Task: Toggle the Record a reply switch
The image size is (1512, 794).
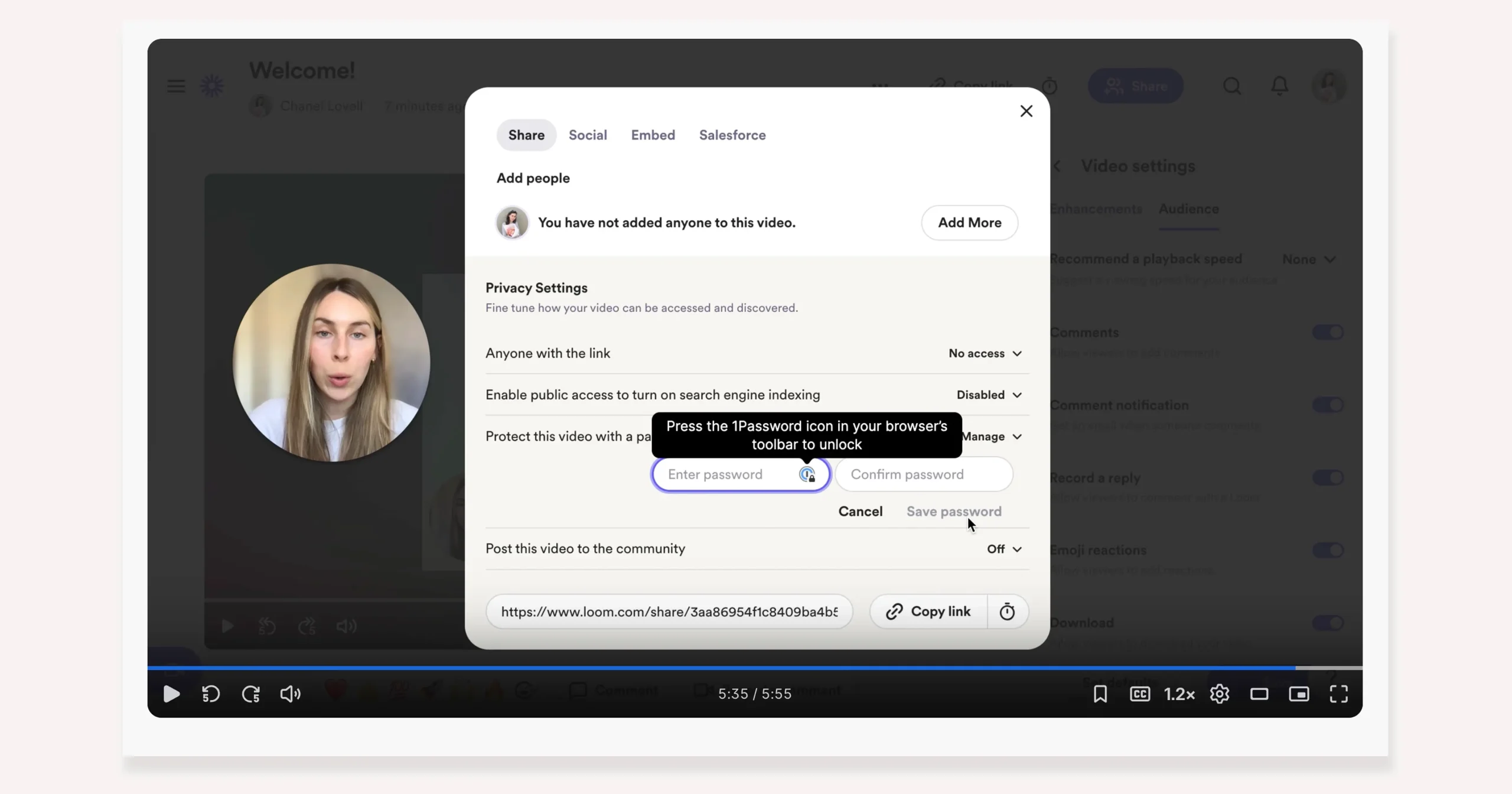Action: pos(1328,478)
